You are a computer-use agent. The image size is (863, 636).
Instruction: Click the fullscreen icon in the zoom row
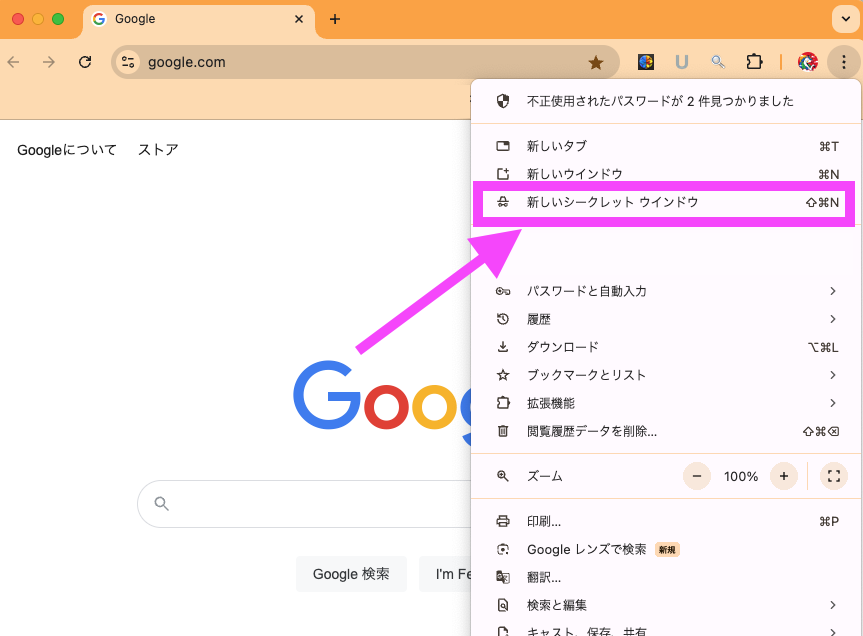click(x=834, y=476)
